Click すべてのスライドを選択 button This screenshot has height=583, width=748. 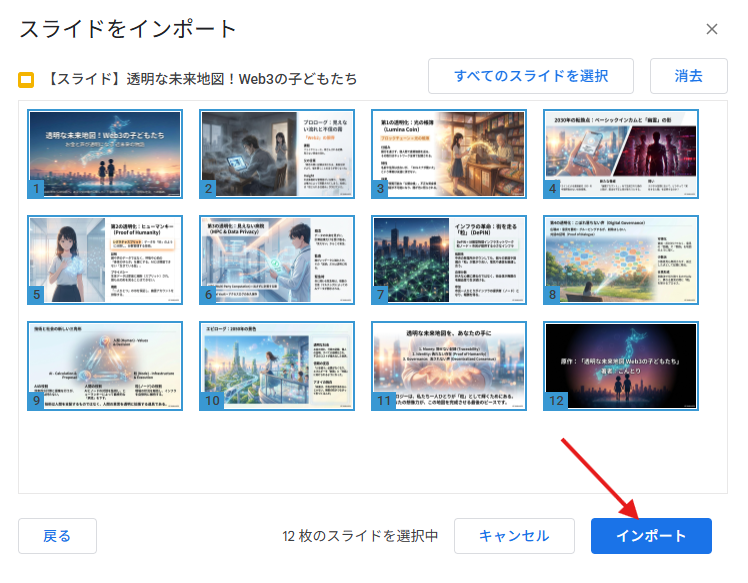click(530, 76)
